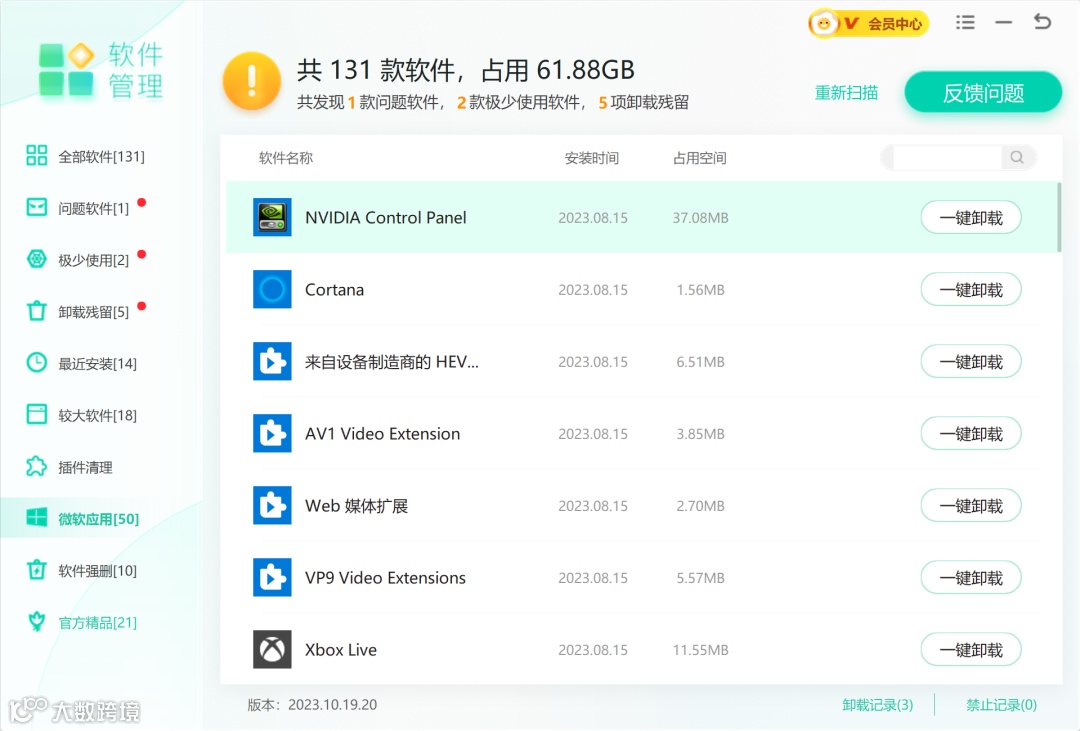The width and height of the screenshot is (1080, 731).
Task: Uninstall Xbox Live with 一键卸载
Action: click(970, 650)
